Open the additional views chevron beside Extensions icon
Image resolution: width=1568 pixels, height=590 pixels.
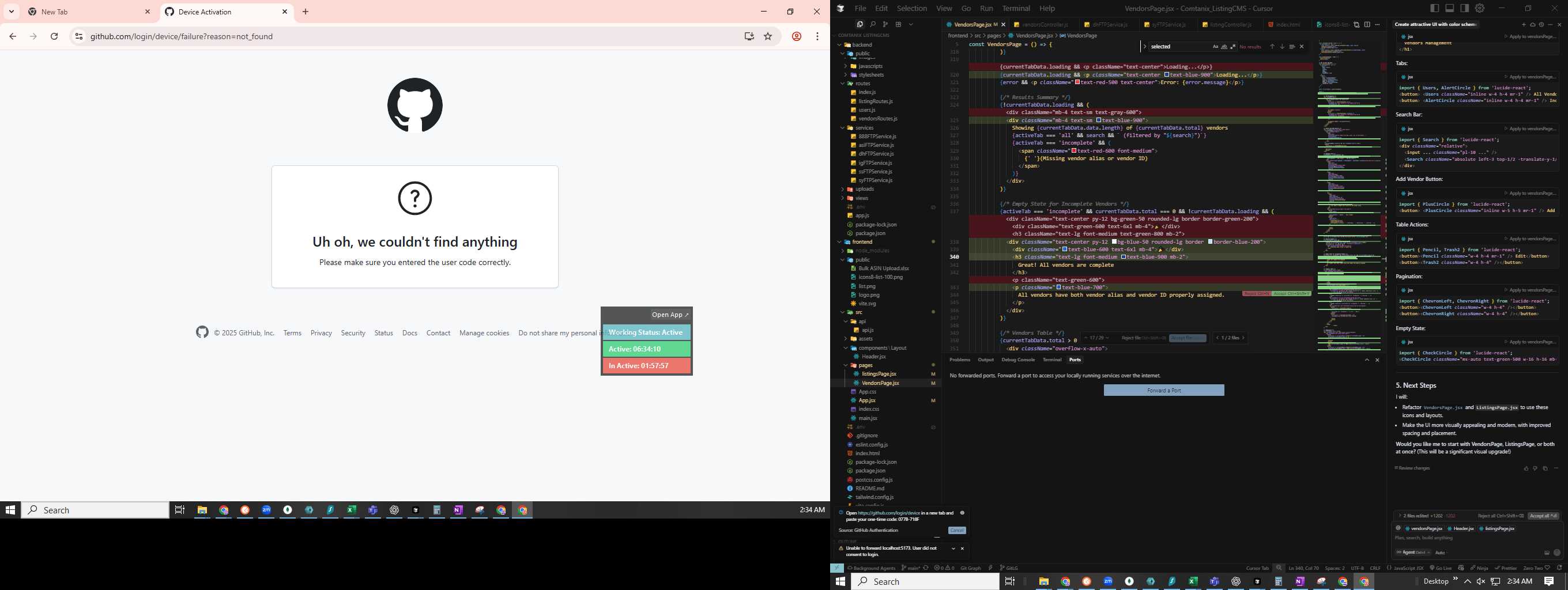coord(911,24)
